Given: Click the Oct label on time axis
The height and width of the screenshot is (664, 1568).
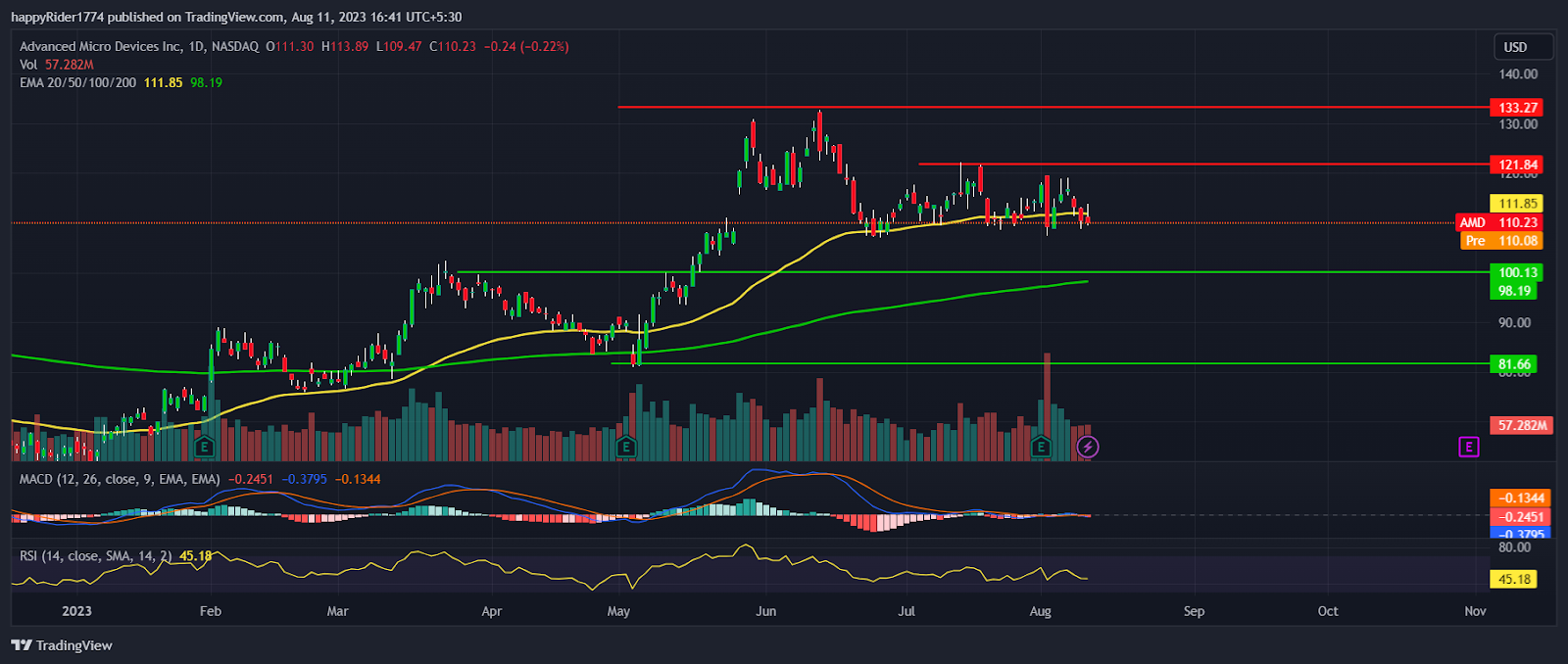Looking at the screenshot, I should tap(1328, 611).
